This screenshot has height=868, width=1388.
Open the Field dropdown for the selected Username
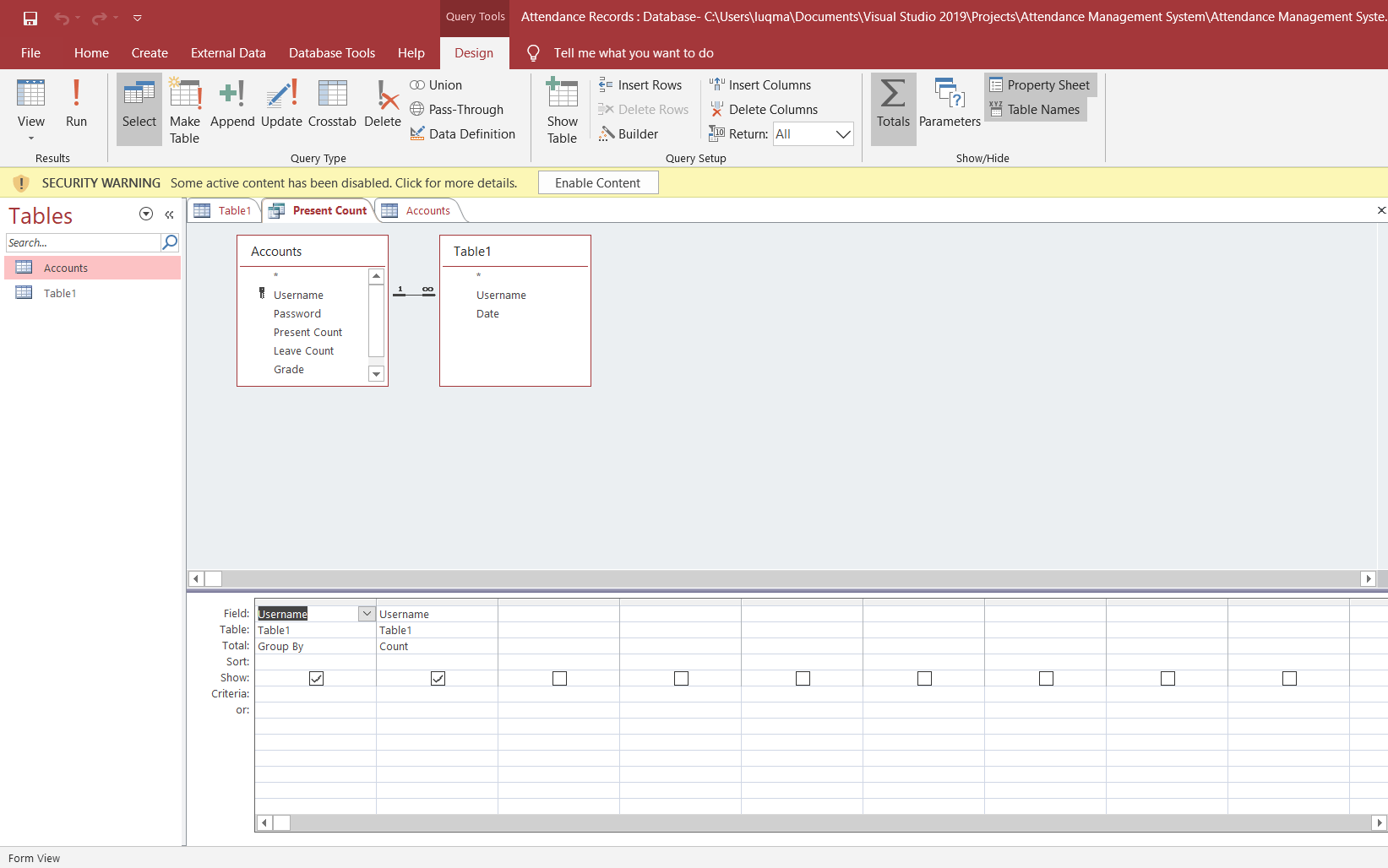[366, 613]
